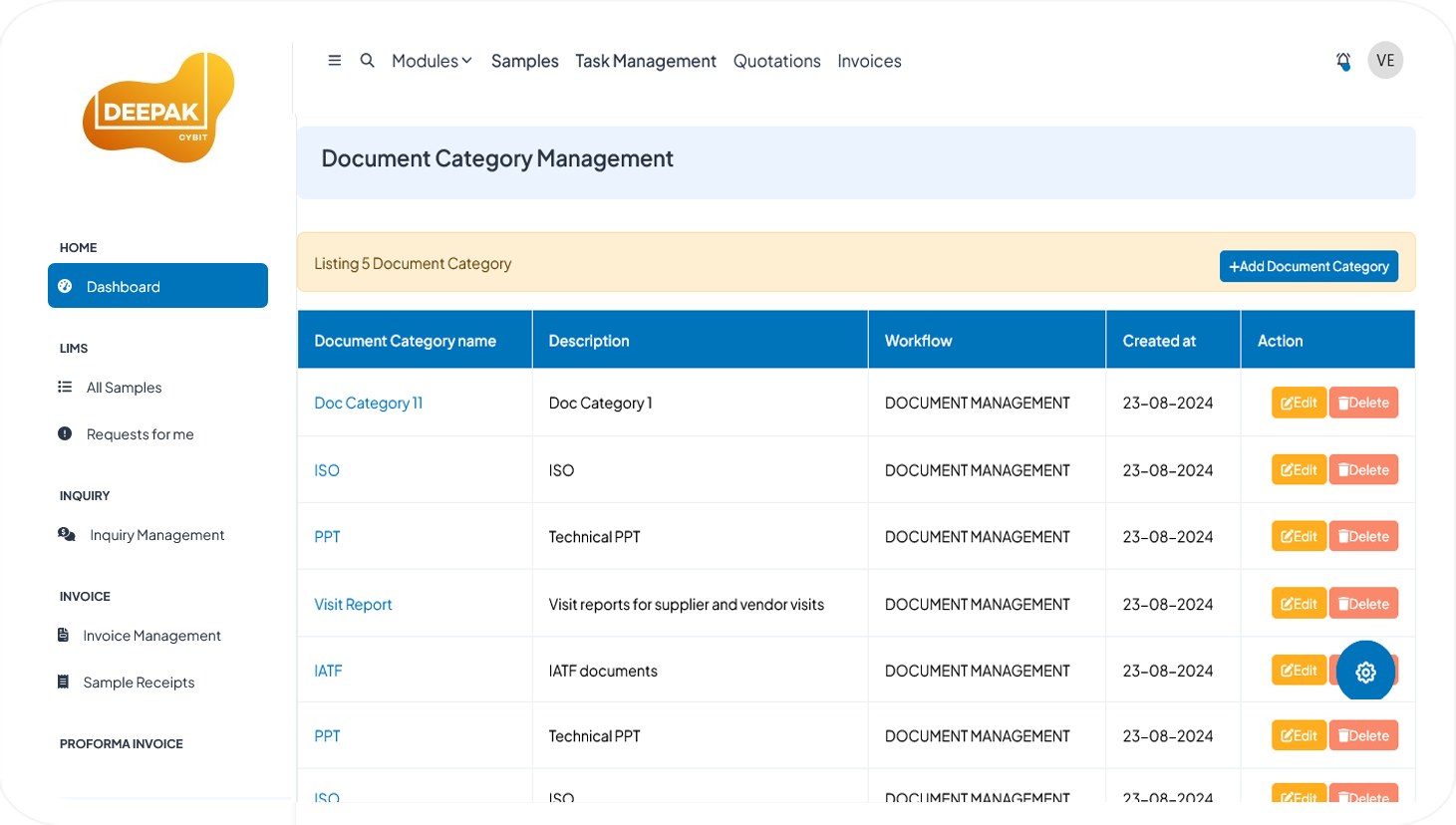
Task: Select the All Samples list icon
Action: tap(65, 387)
